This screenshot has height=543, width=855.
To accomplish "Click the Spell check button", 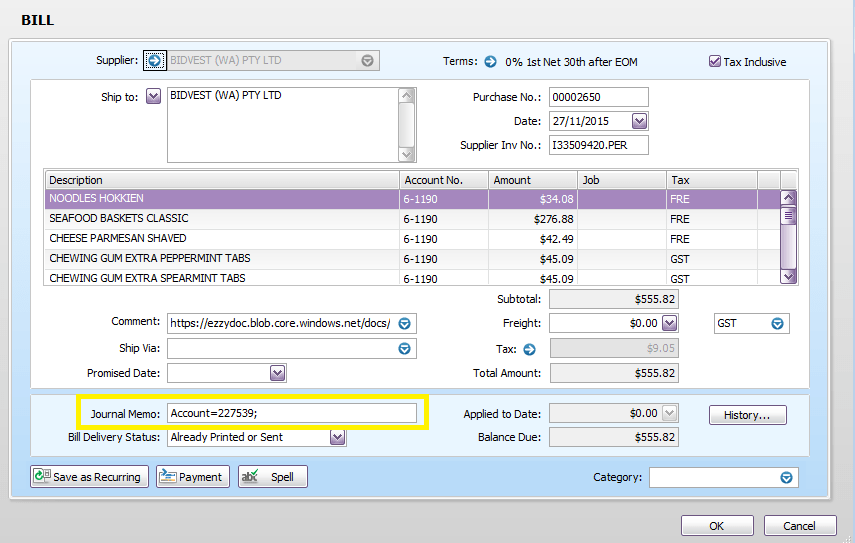I will click(273, 476).
